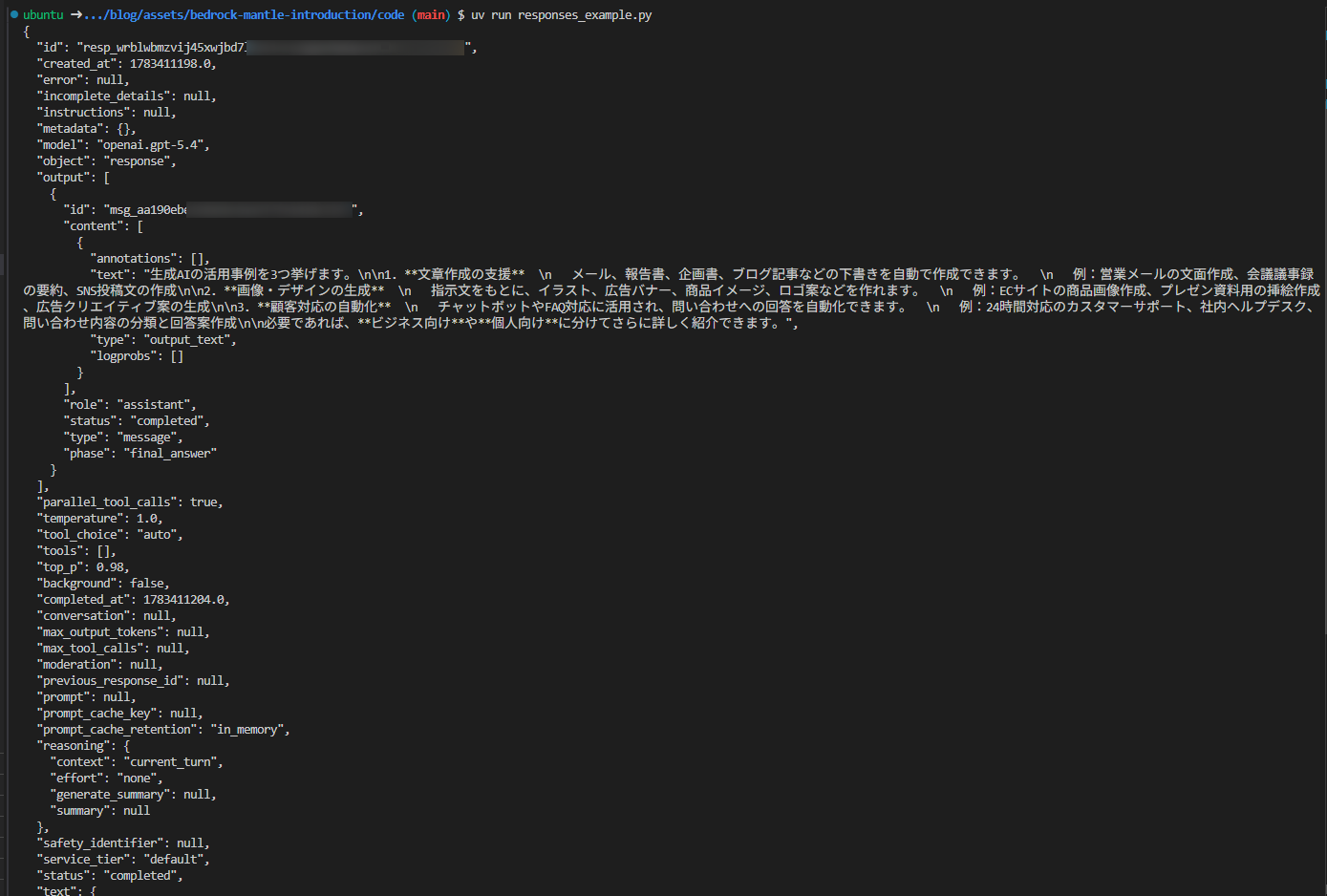Viewport: 1327px width, 896px height.
Task: Click the "output": [ line
Action: coord(74,178)
